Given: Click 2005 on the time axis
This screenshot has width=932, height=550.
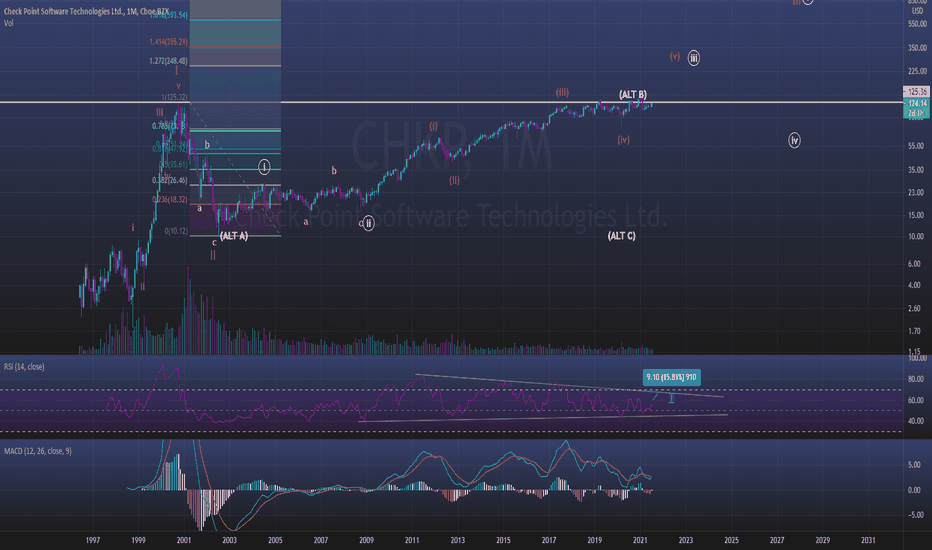Looking at the screenshot, I should coord(275,540).
